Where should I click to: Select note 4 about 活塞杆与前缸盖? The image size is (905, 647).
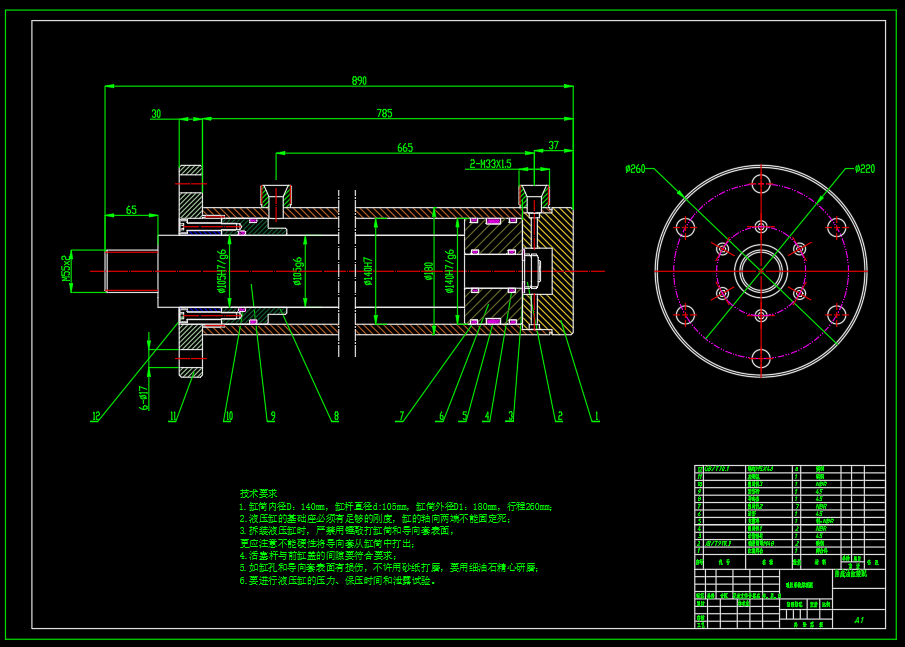pos(319,556)
